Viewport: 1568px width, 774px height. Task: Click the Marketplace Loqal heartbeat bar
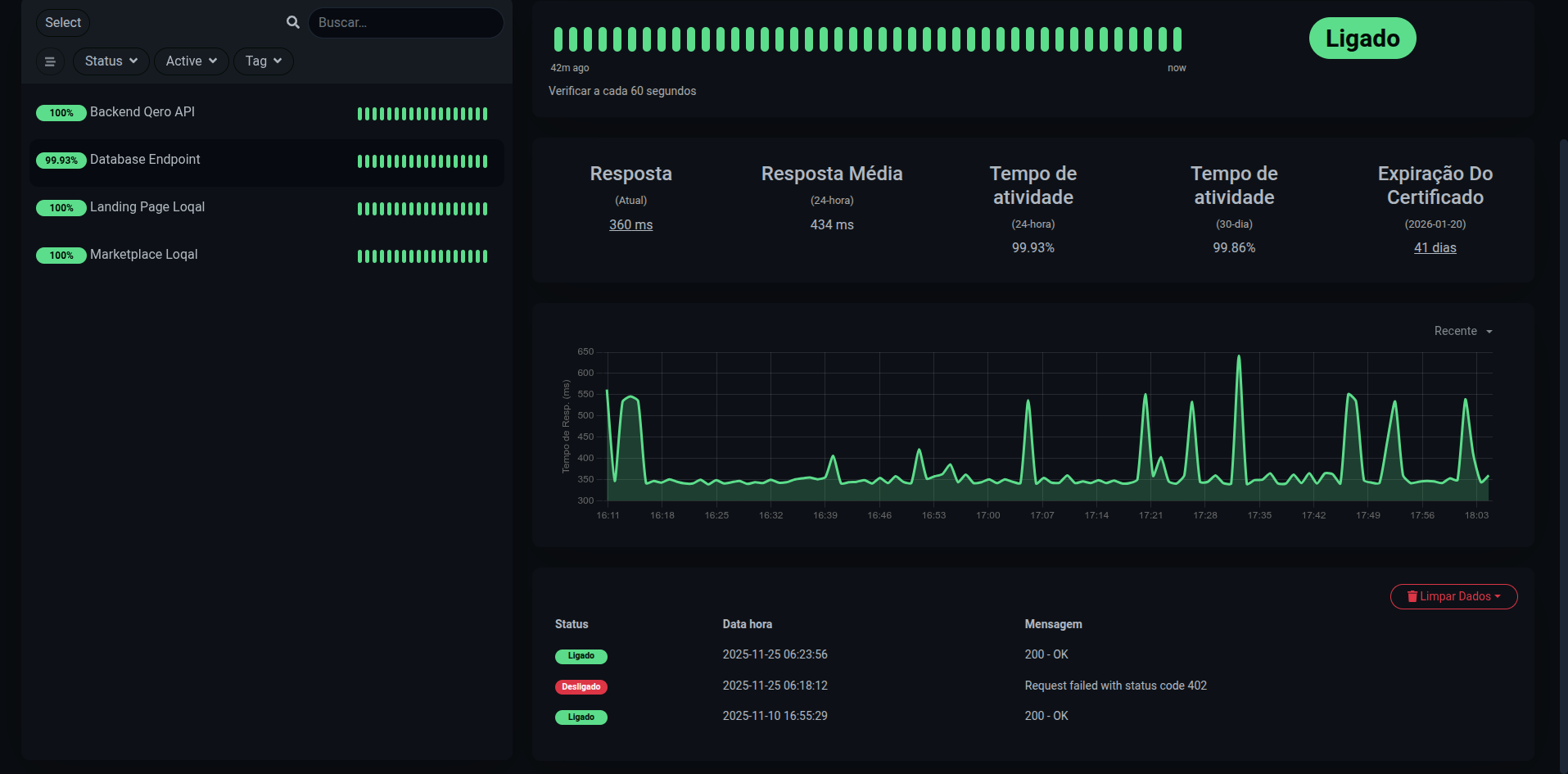point(423,256)
